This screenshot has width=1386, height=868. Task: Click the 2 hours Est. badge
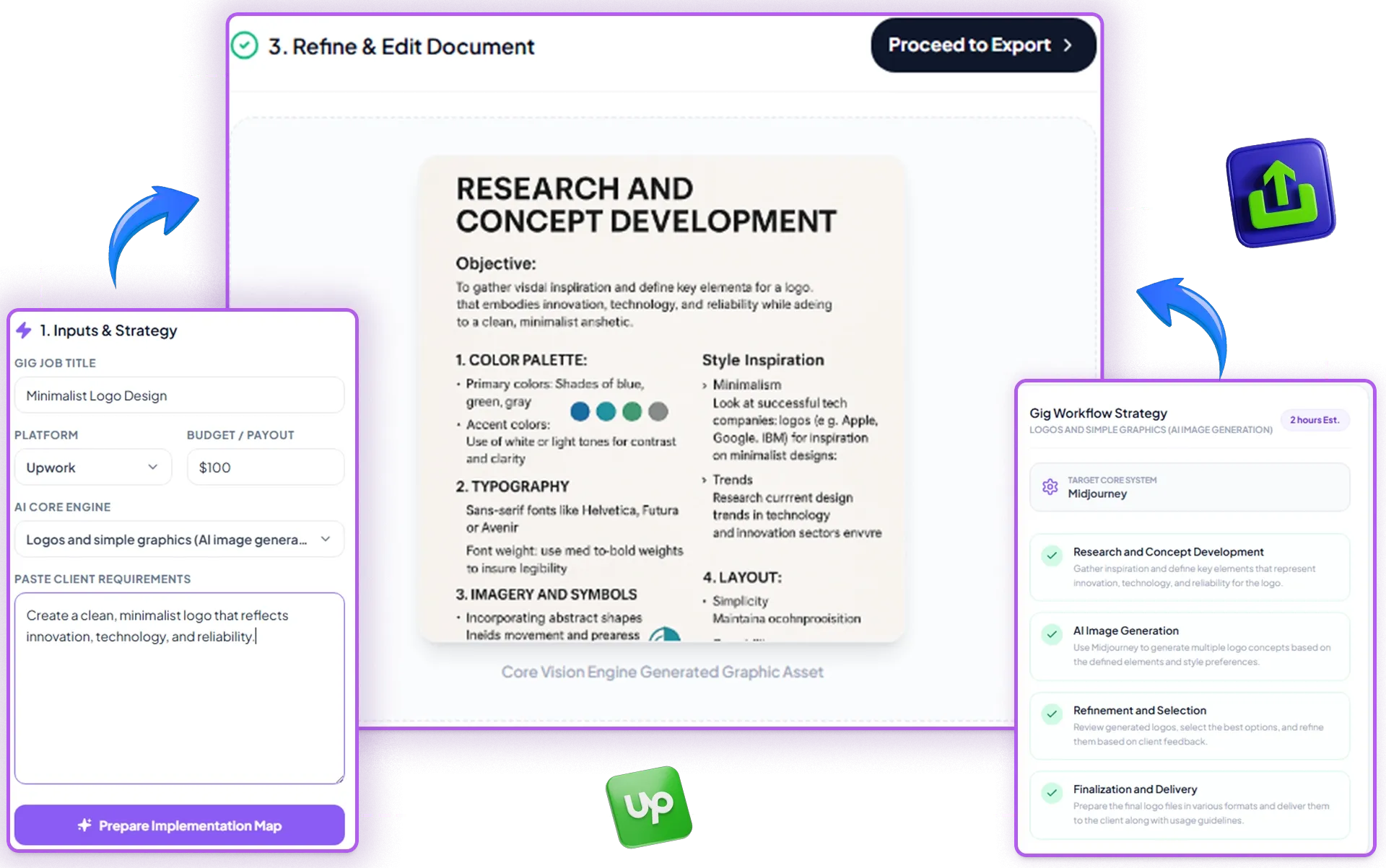click(1315, 420)
